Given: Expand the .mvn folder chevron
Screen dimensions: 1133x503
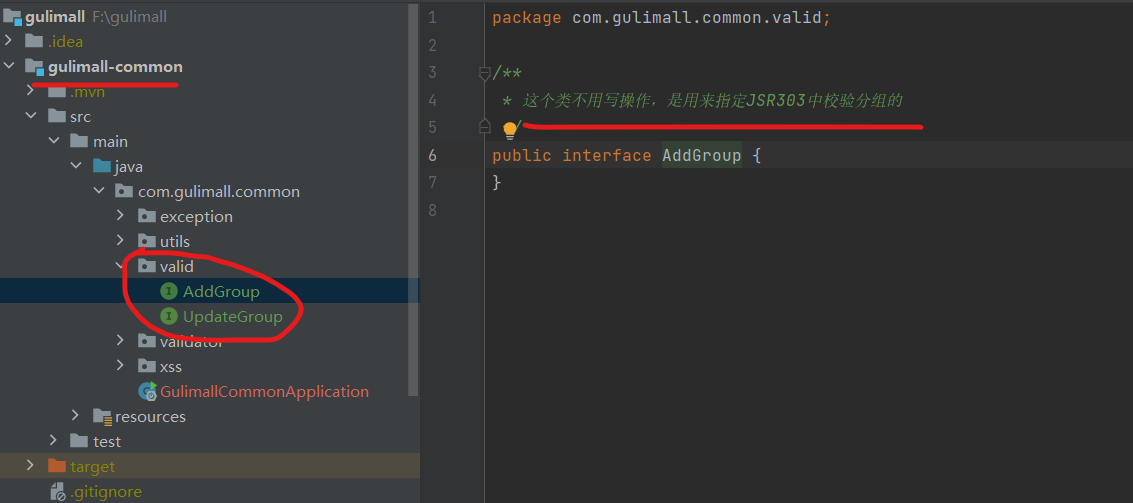Looking at the screenshot, I should (x=31, y=91).
